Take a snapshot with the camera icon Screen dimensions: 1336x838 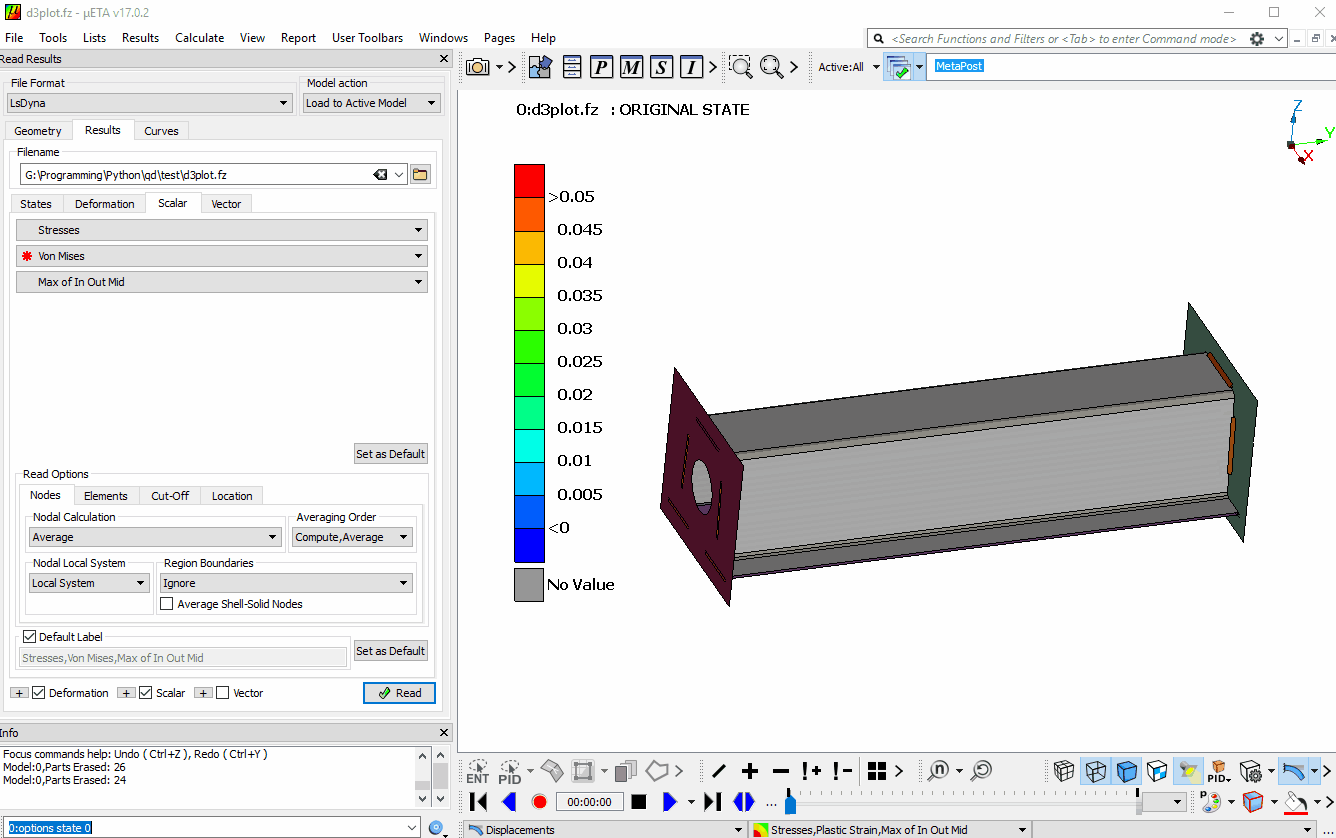(x=478, y=67)
